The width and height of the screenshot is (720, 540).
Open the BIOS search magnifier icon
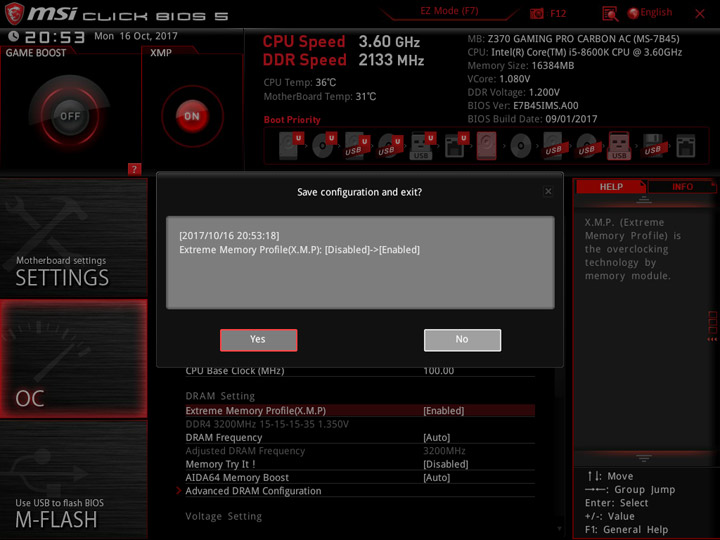pyautogui.click(x=610, y=14)
